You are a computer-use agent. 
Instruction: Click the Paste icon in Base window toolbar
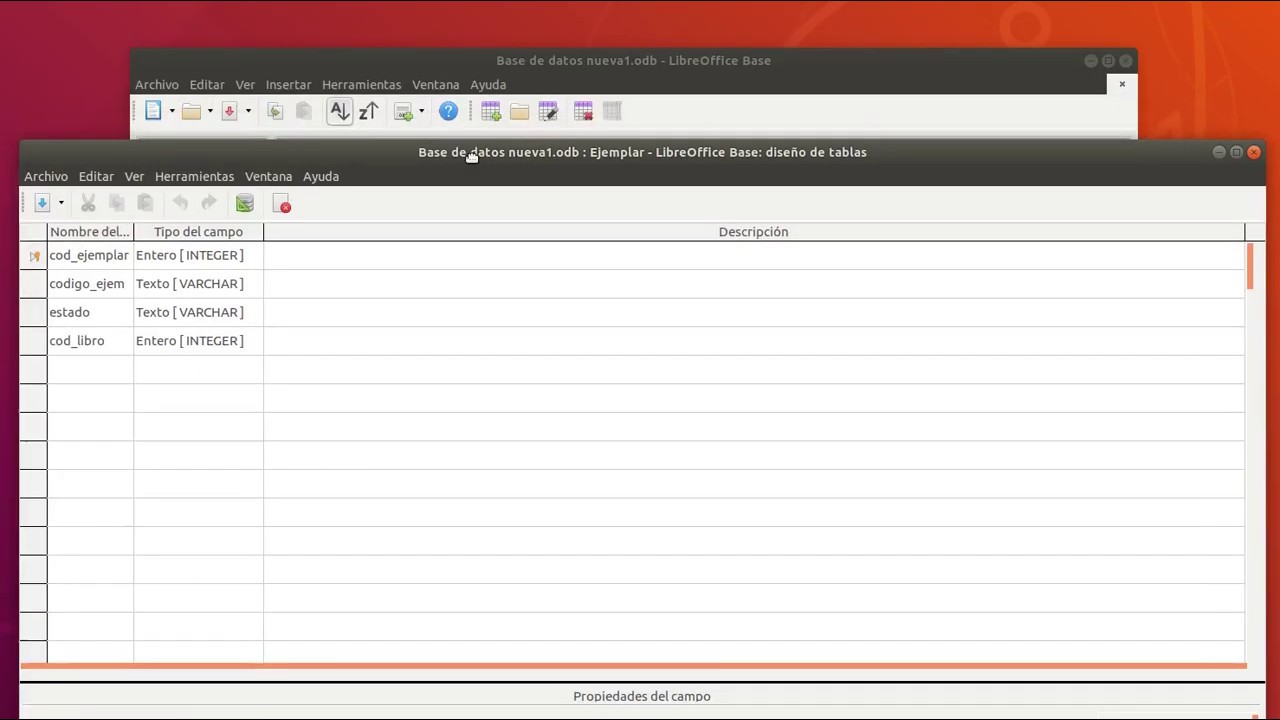pyautogui.click(x=303, y=111)
